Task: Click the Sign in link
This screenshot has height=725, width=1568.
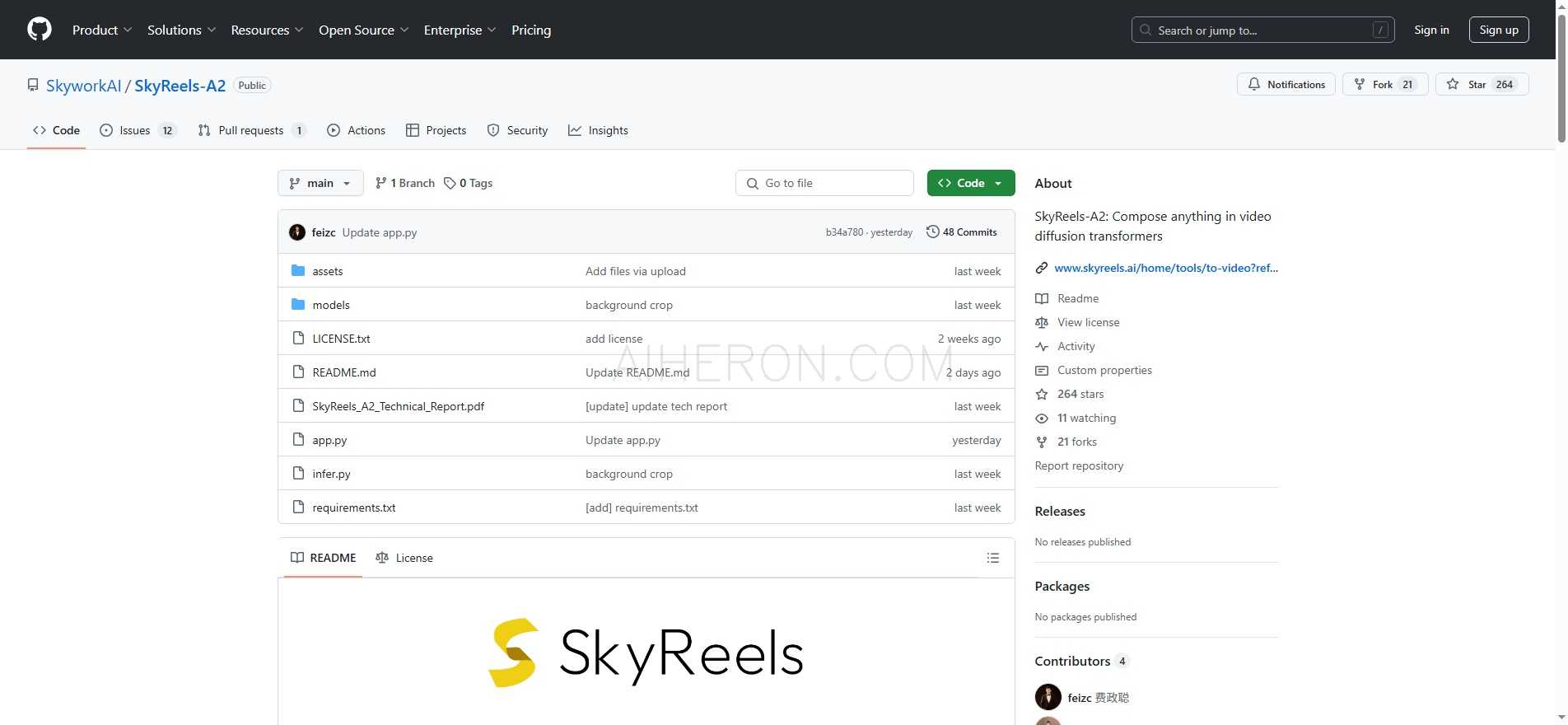Action: pyautogui.click(x=1431, y=30)
